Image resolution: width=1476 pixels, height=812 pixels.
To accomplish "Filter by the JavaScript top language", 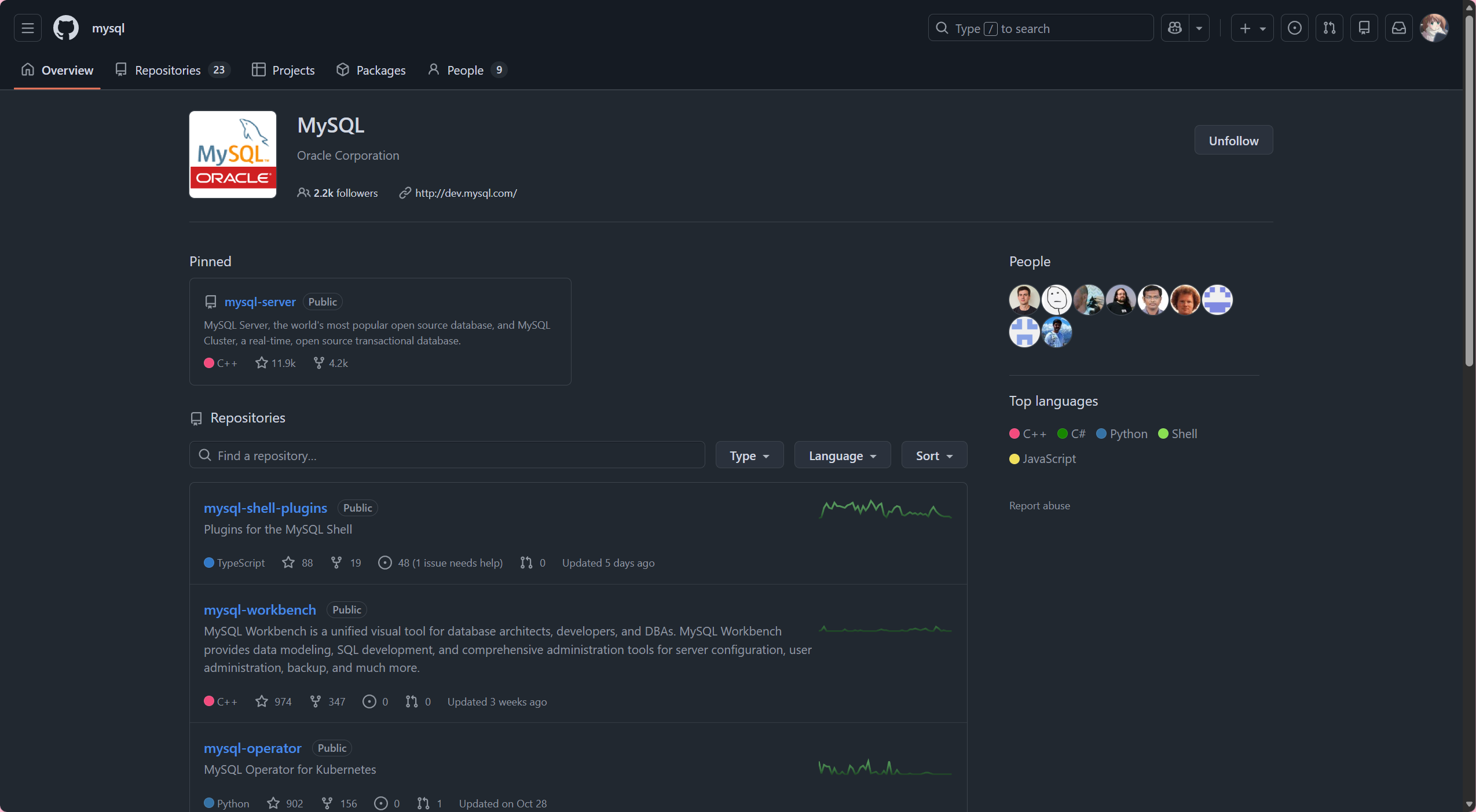I will 1042,458.
